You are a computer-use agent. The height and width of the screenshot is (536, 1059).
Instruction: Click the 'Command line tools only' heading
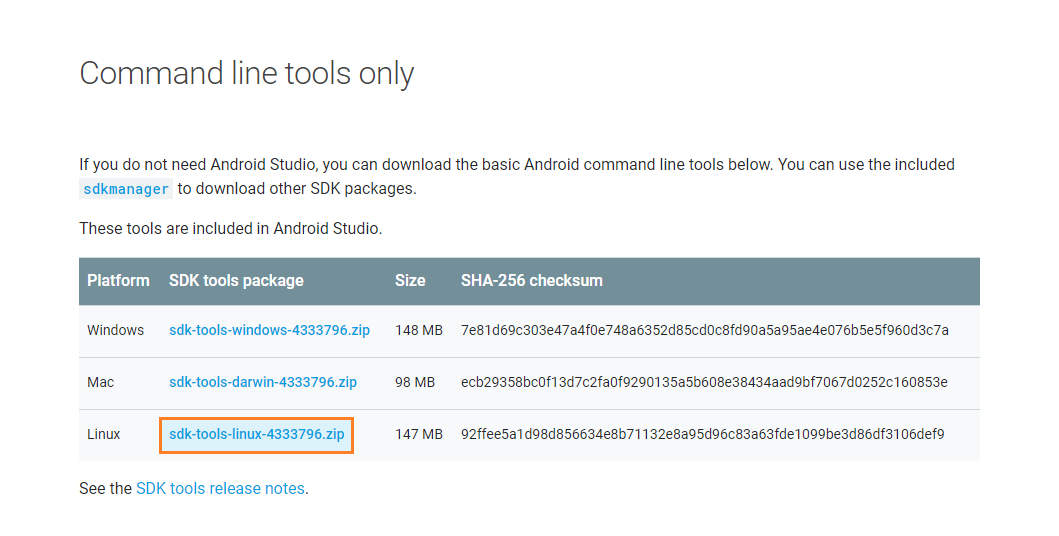246,73
